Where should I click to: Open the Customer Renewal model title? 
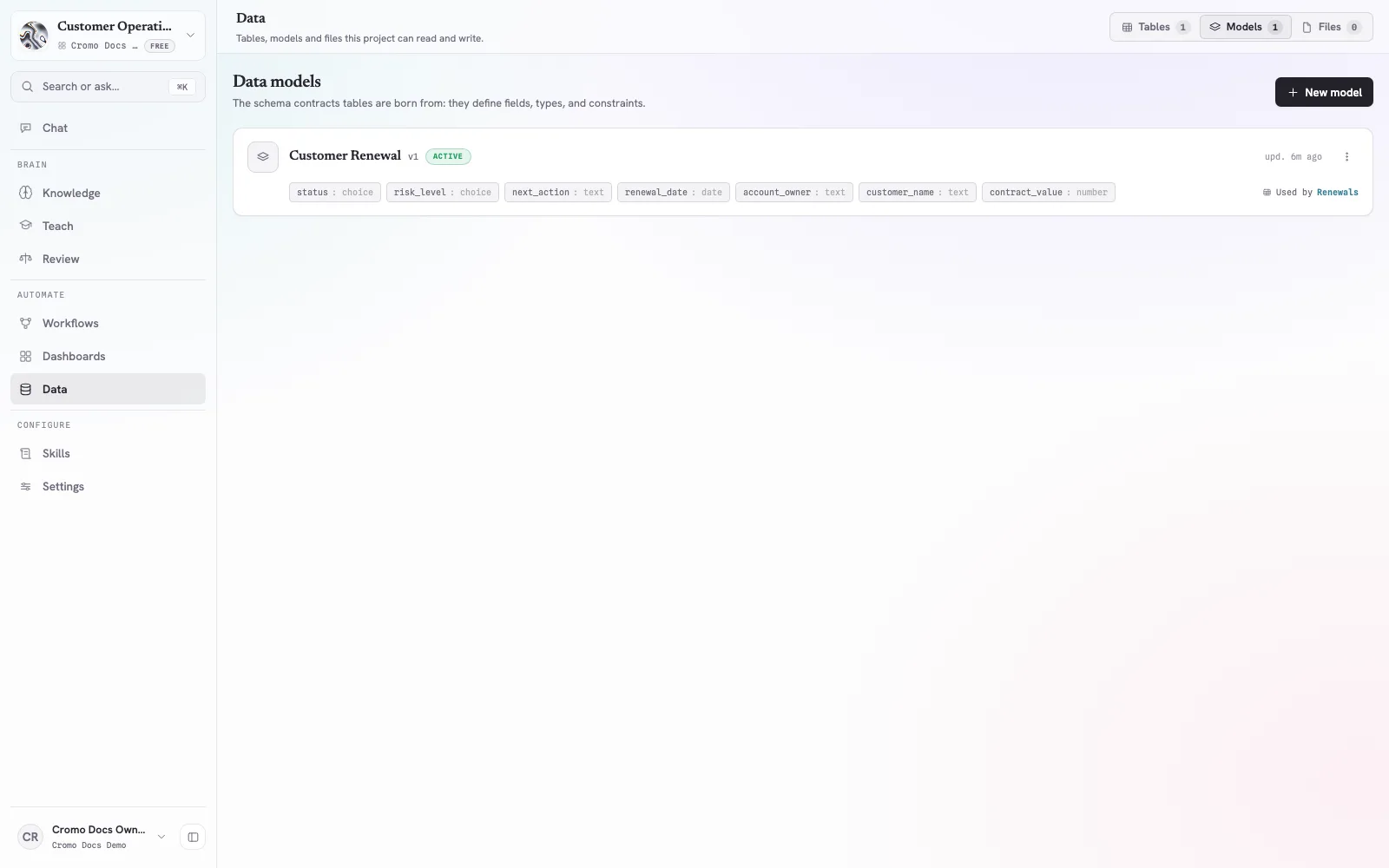345,155
